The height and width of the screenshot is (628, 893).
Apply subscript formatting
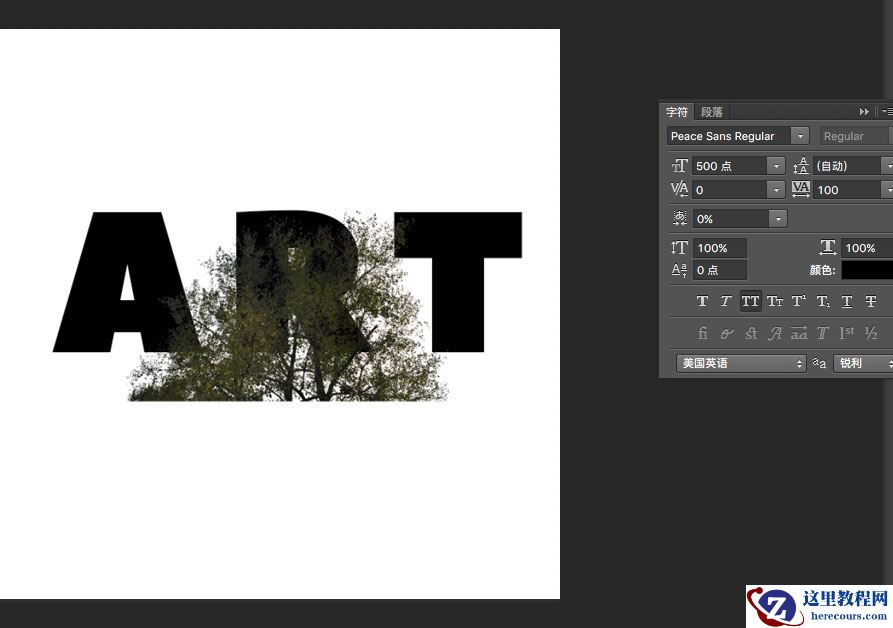point(822,301)
